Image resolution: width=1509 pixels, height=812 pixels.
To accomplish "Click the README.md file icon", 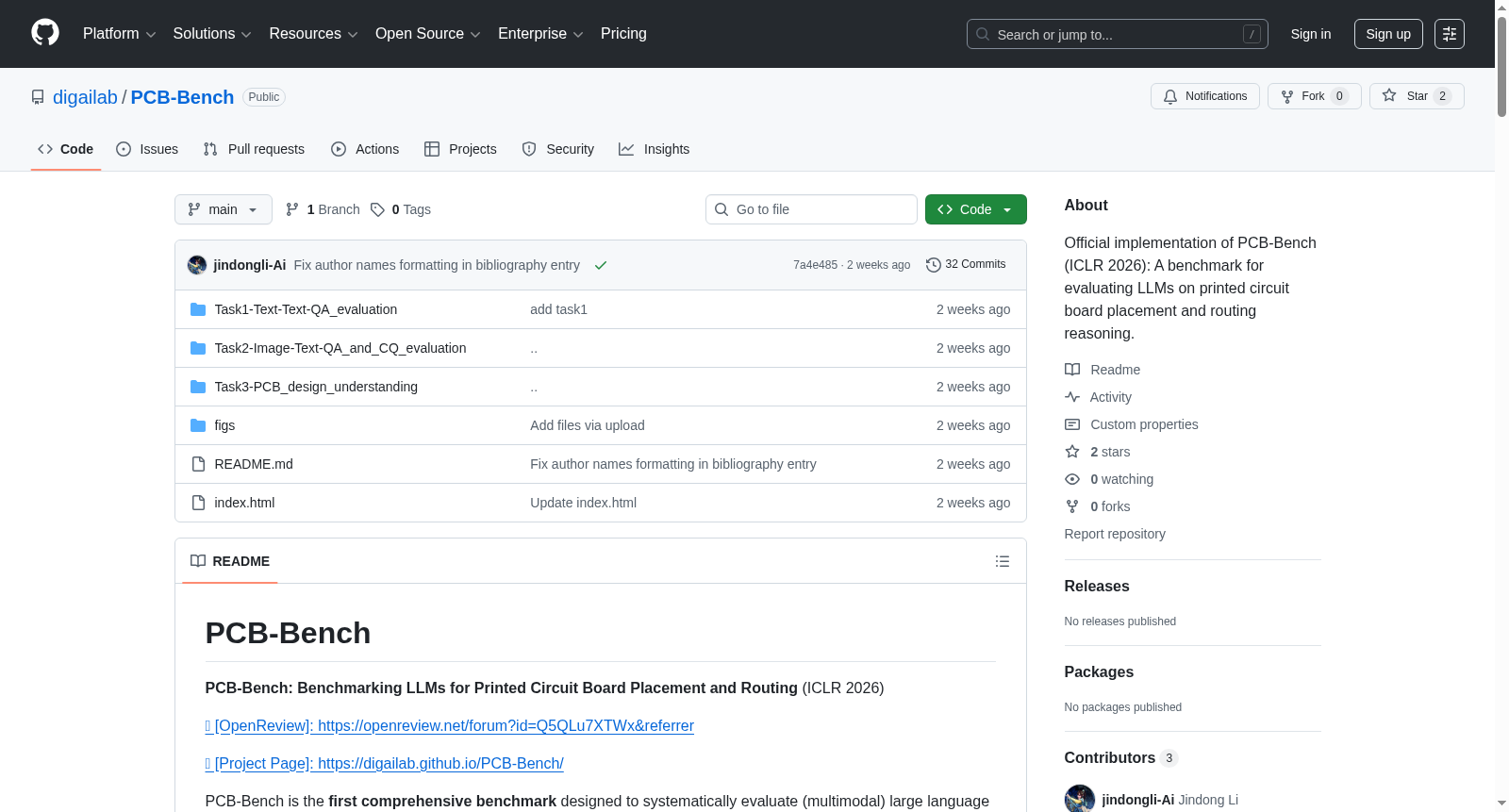I will coord(198,464).
